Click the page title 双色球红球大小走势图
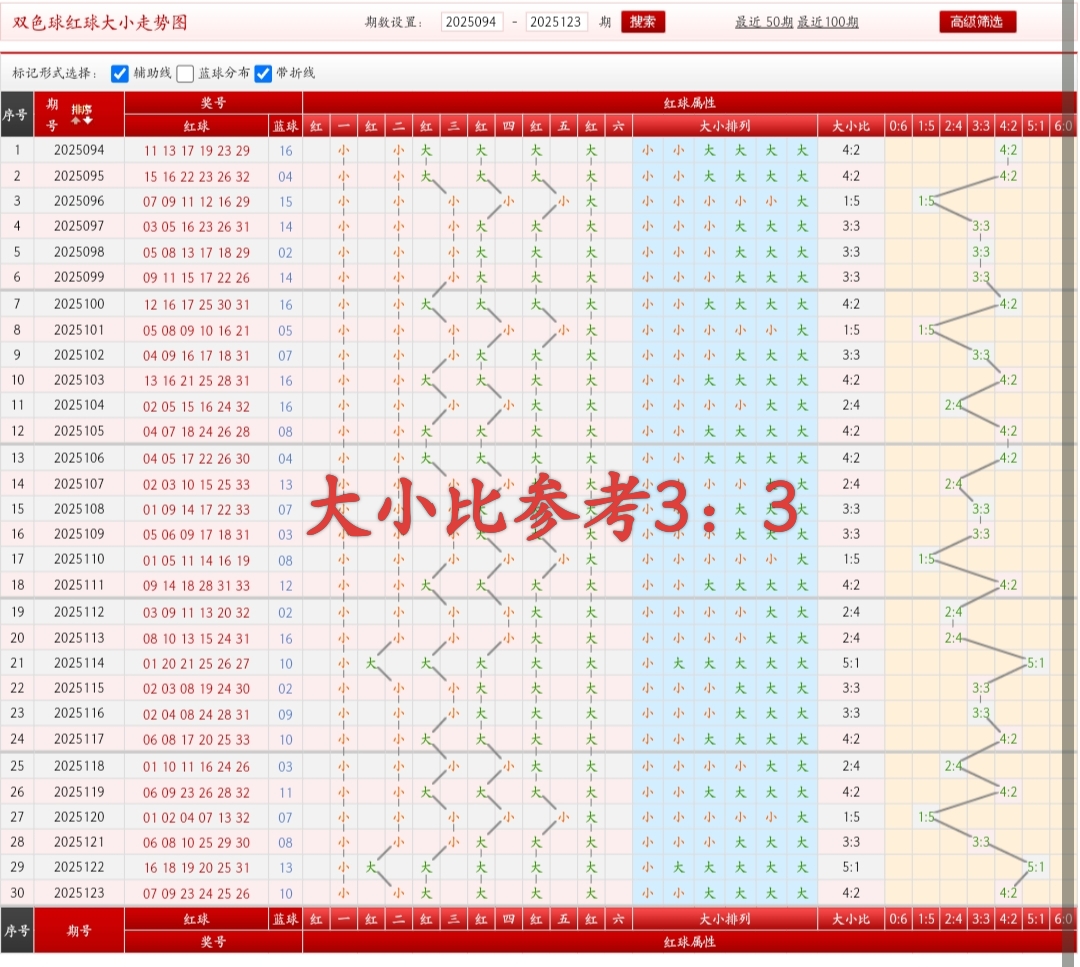The width and height of the screenshot is (1080, 967). (x=100, y=23)
